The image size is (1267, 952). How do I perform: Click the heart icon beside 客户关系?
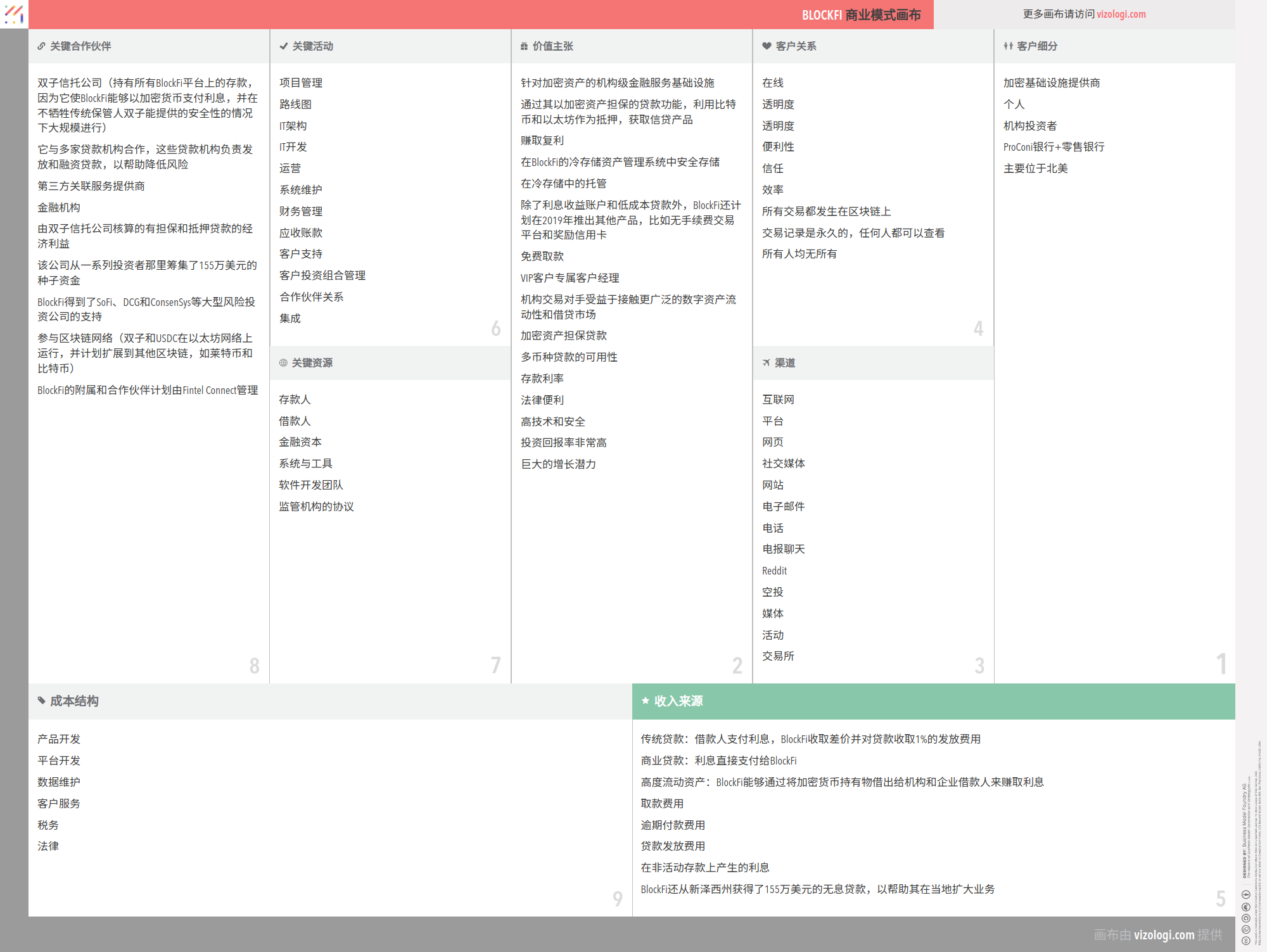coord(767,46)
